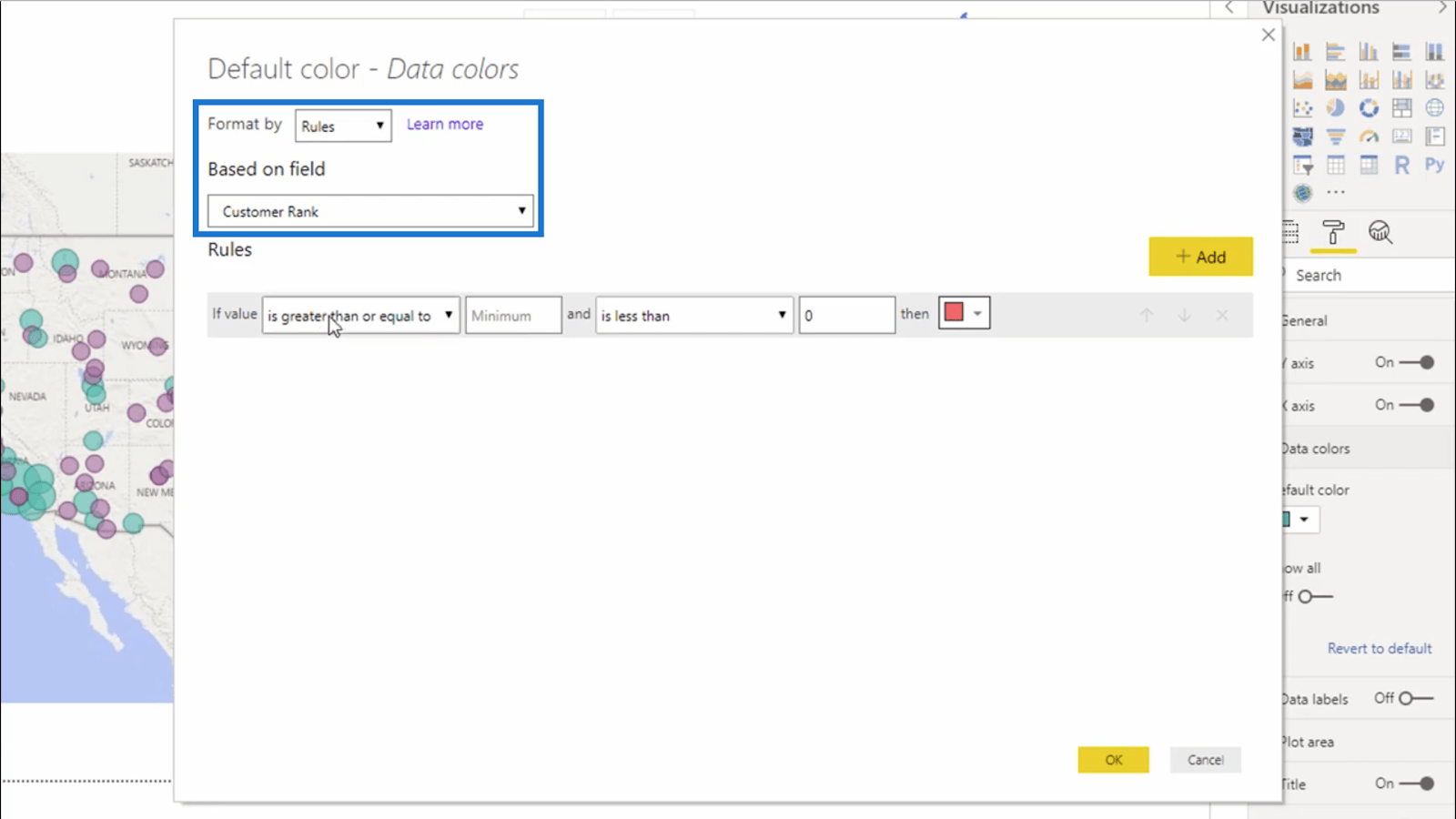1456x819 pixels.
Task: Enable the Show all toggle
Action: pos(1315,597)
